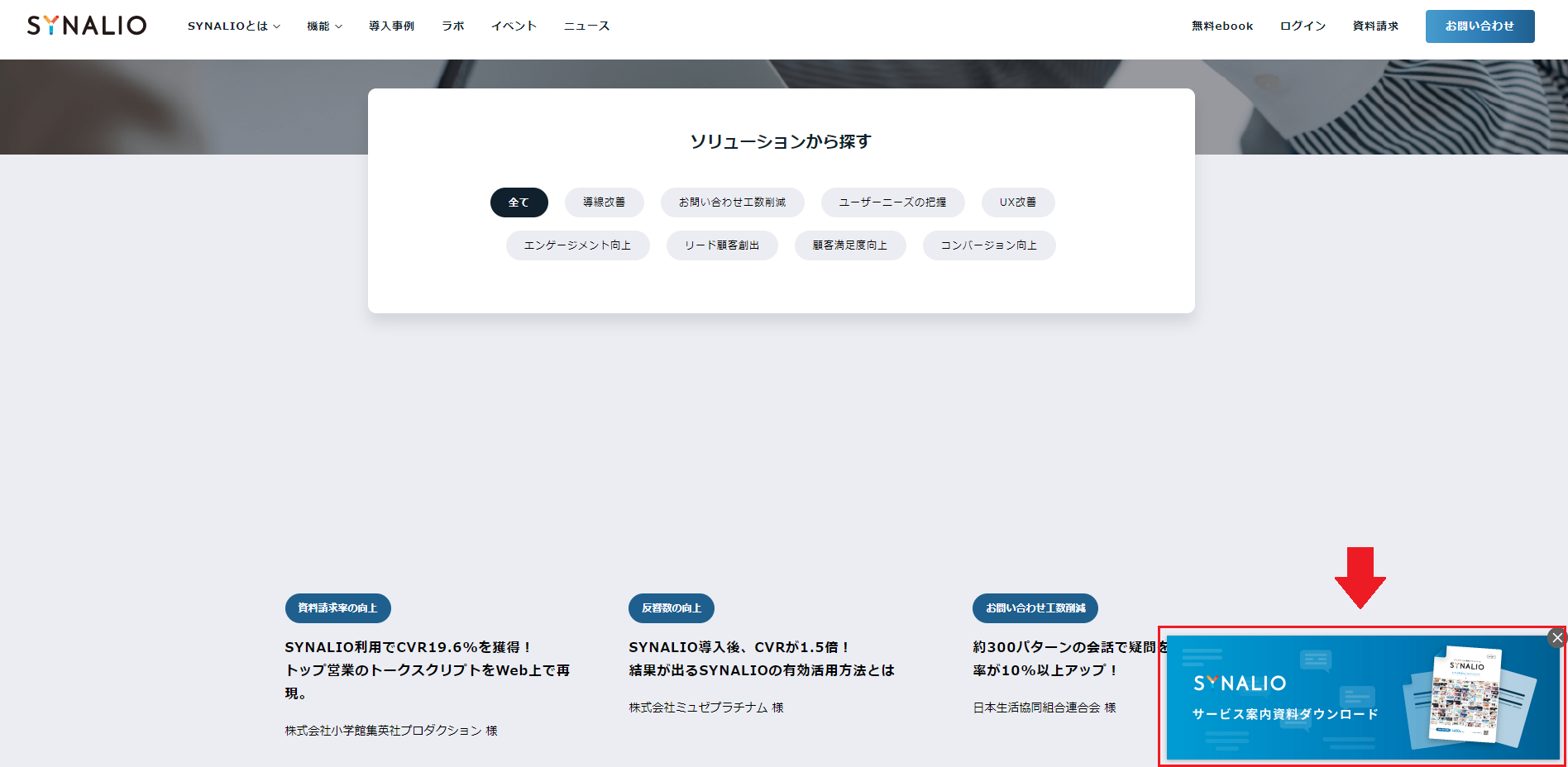Filter by エンゲージメント向上
The image size is (1568, 767).
coord(578,245)
